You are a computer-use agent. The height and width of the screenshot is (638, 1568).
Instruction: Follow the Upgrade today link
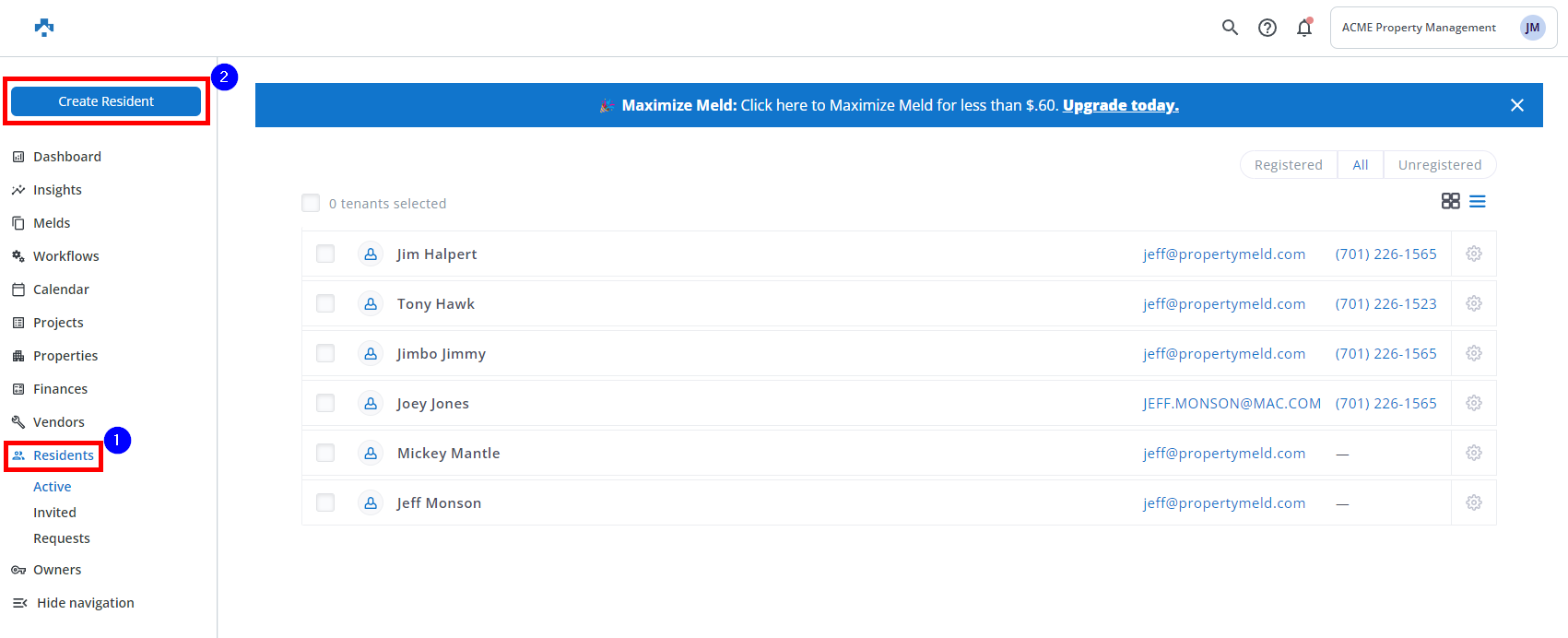(x=1120, y=105)
